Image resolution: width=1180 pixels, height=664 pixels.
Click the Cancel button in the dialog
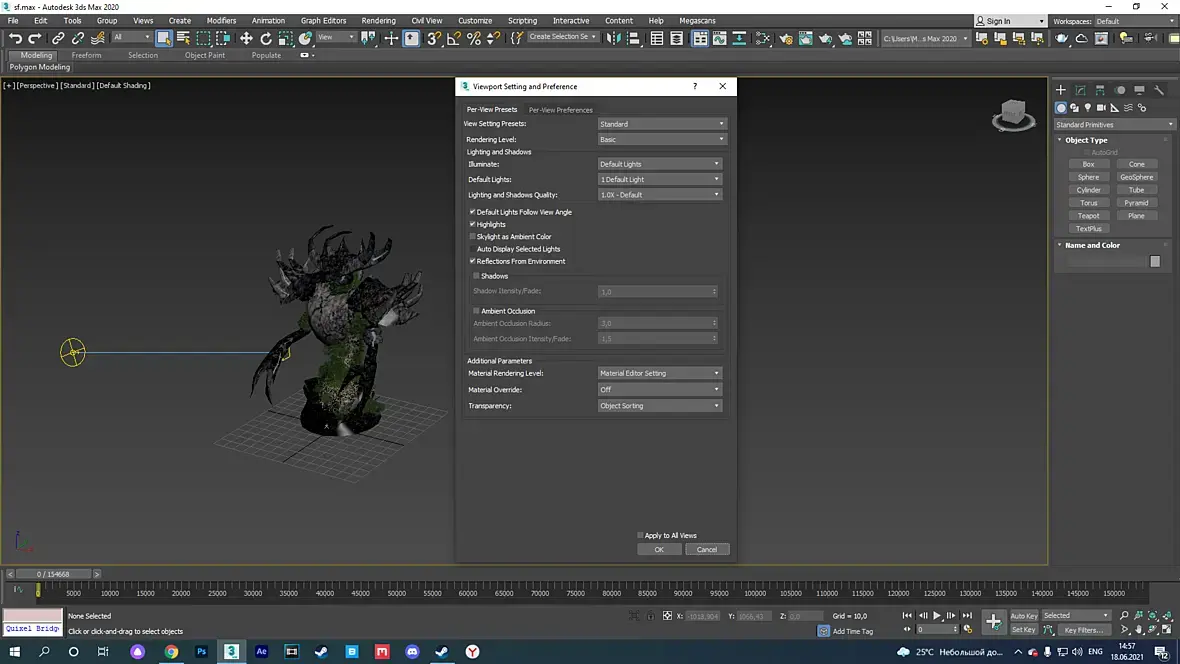(707, 549)
